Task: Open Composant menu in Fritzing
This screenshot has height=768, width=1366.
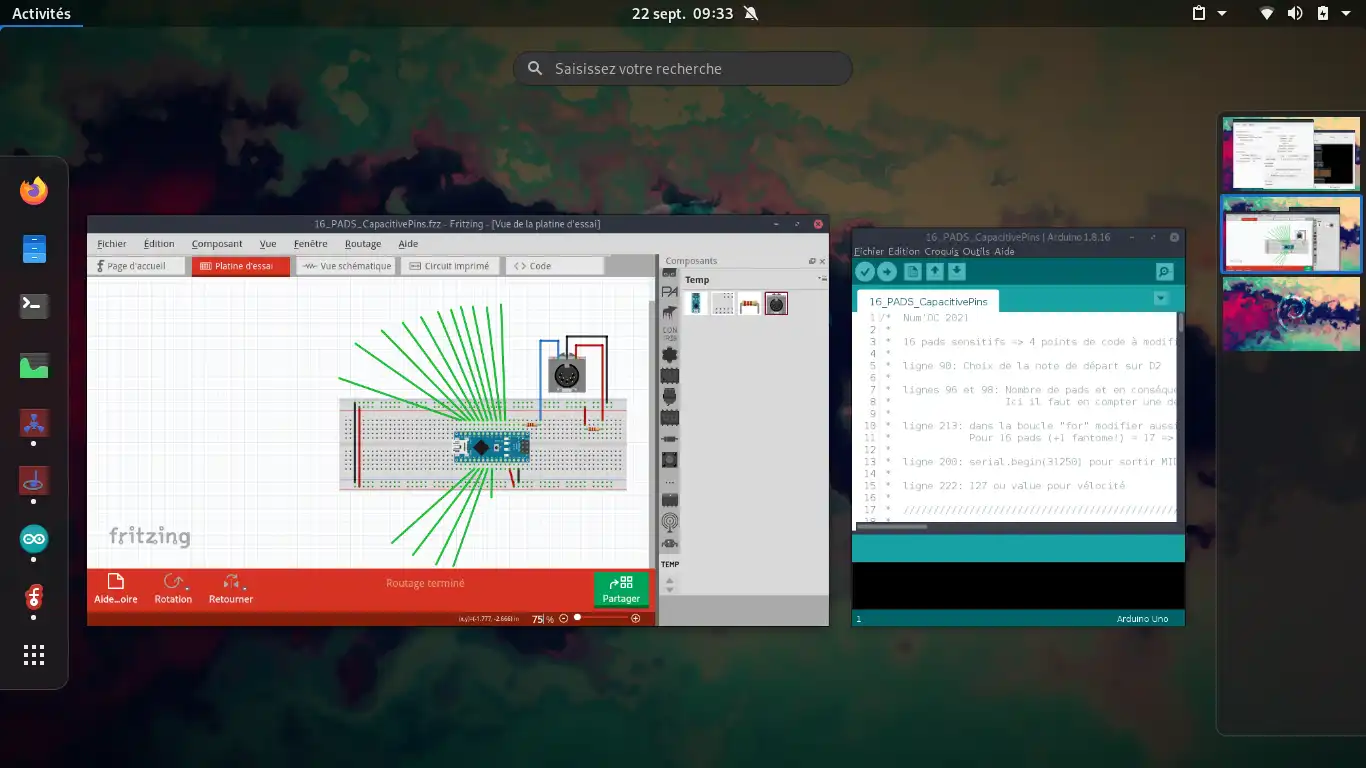Action: (x=217, y=244)
